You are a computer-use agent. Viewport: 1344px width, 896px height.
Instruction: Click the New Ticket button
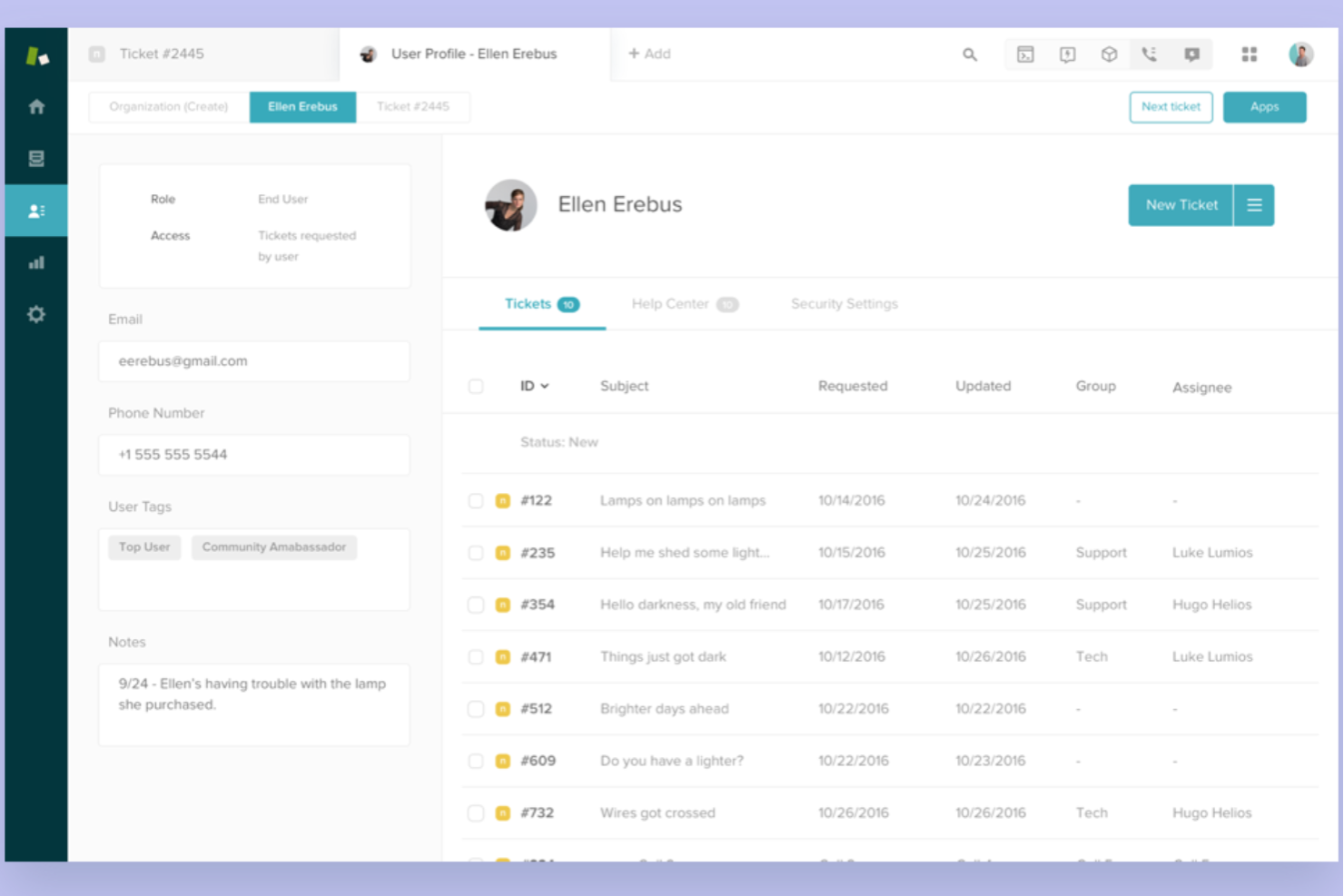pyautogui.click(x=1180, y=205)
